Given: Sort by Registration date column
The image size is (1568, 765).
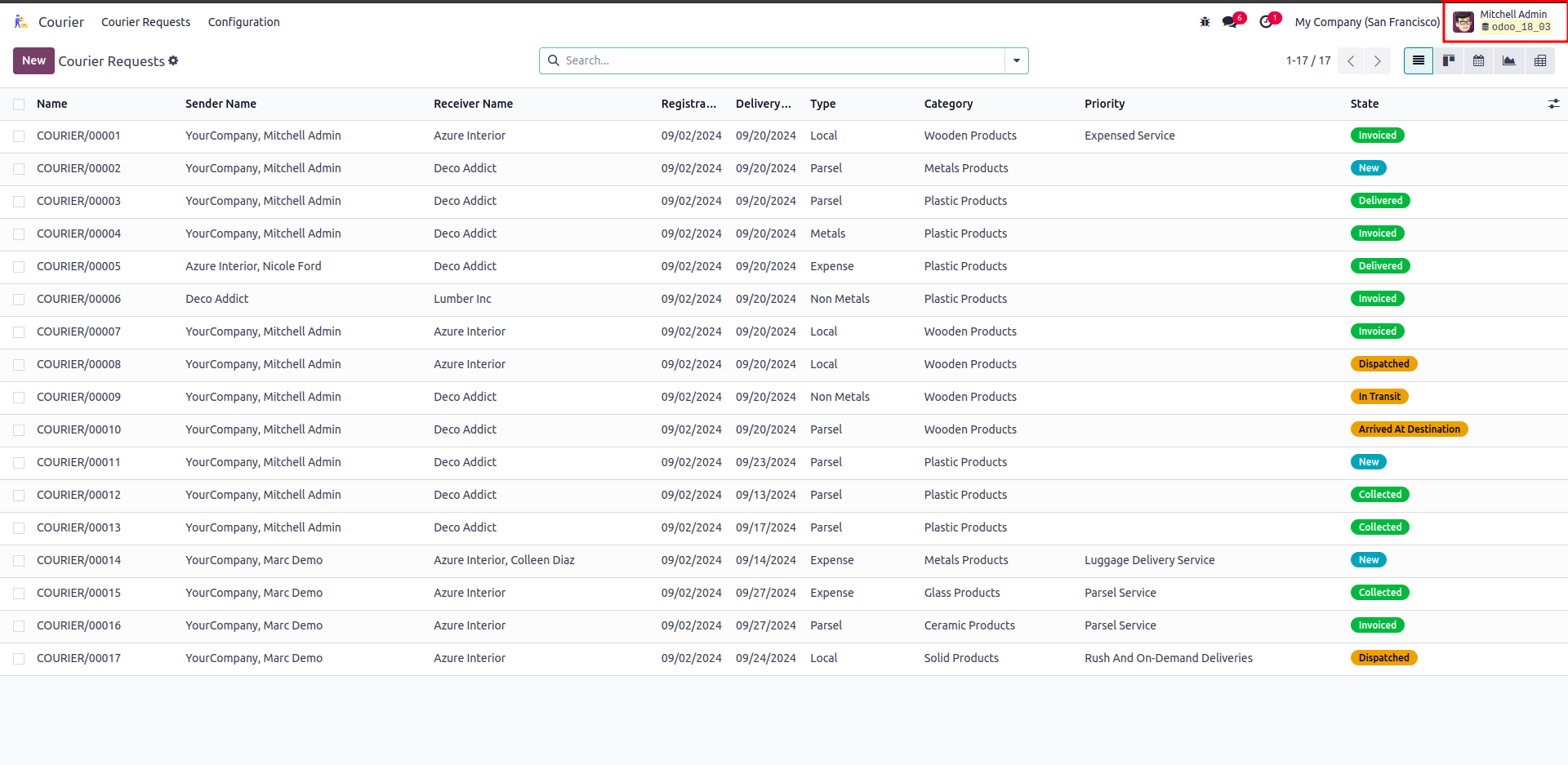Looking at the screenshot, I should [x=688, y=104].
